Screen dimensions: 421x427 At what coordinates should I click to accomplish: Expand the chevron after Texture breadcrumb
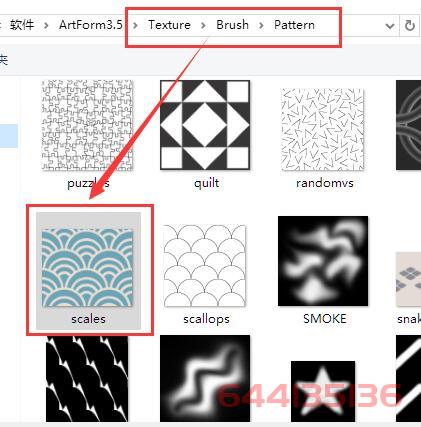click(x=203, y=25)
